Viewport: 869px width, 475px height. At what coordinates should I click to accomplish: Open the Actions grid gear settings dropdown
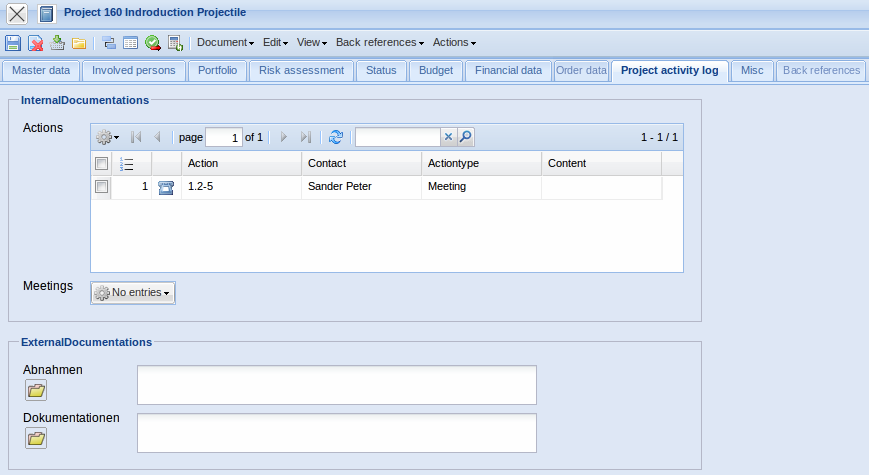tap(106, 137)
